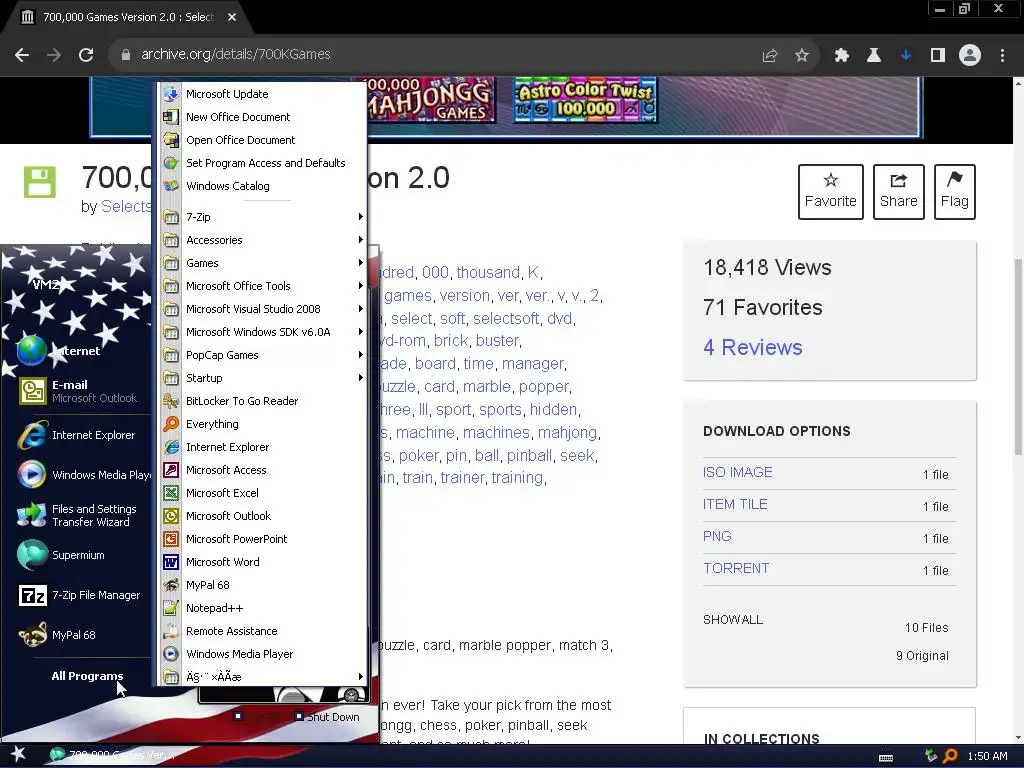Open pinned Internet globe icon in Start menu
Image resolution: width=1024 pixels, height=768 pixels.
tap(31, 351)
